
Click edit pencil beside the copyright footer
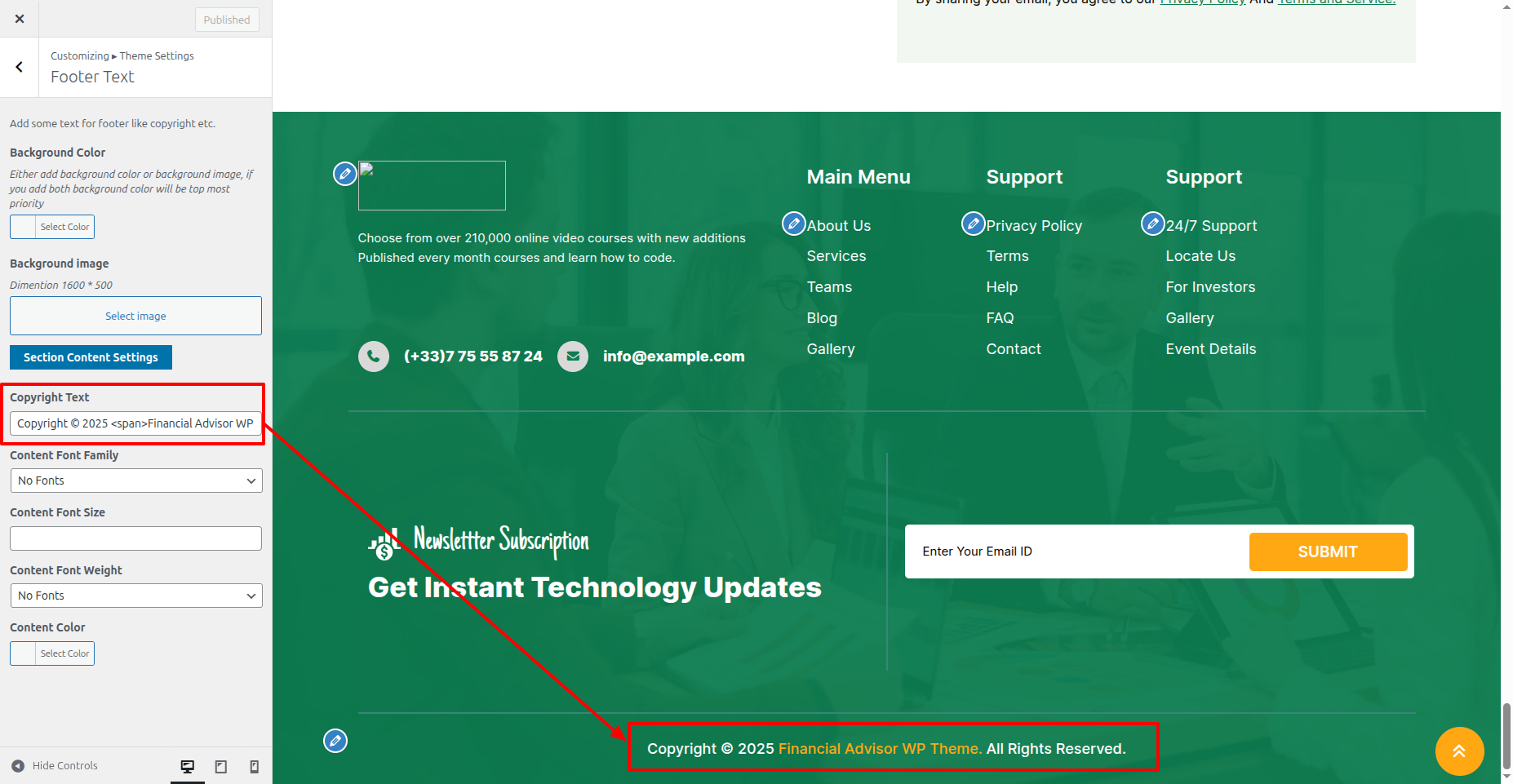335,741
